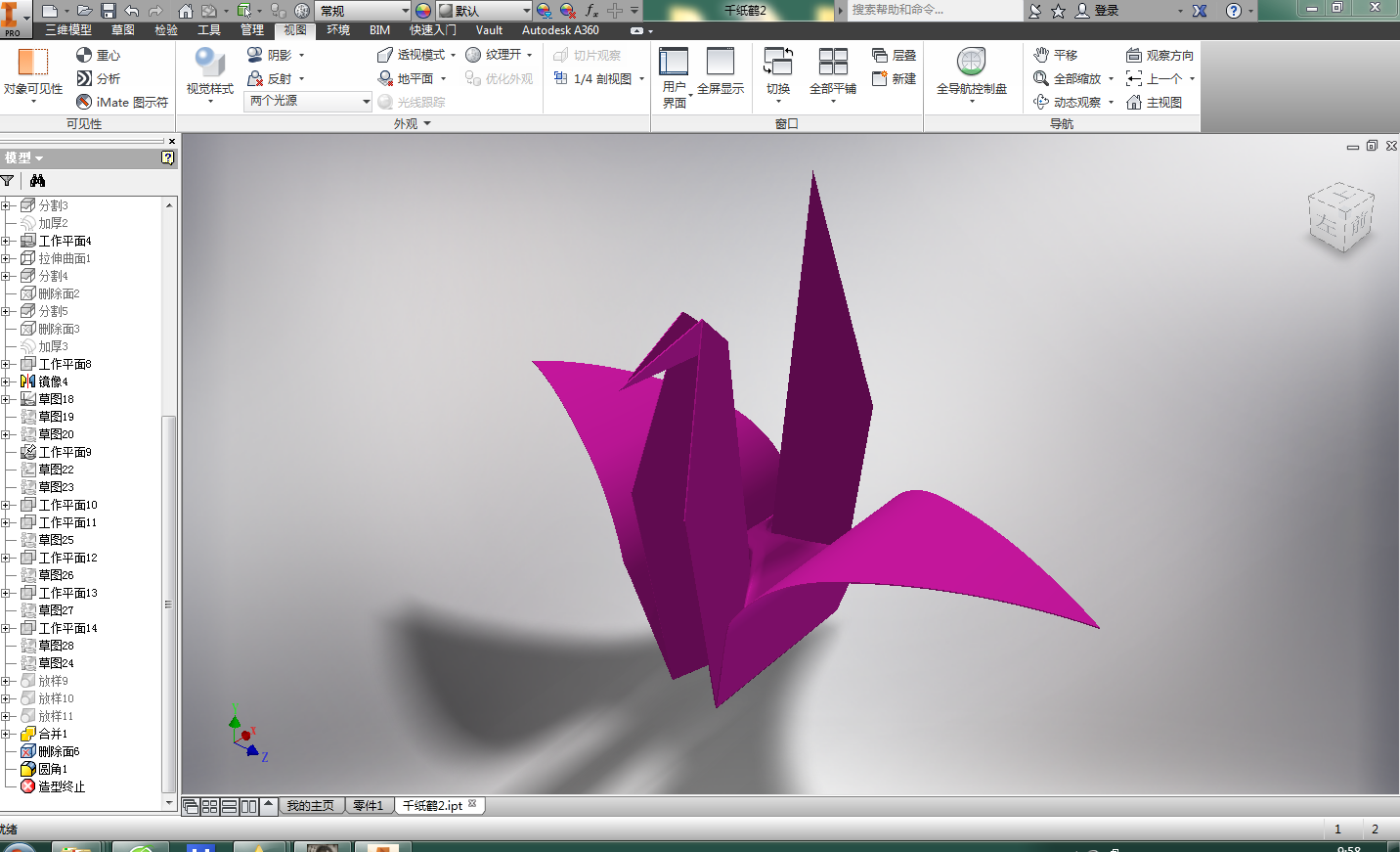Click ViewCube in the viewport corner
1400x852 pixels.
click(1340, 217)
